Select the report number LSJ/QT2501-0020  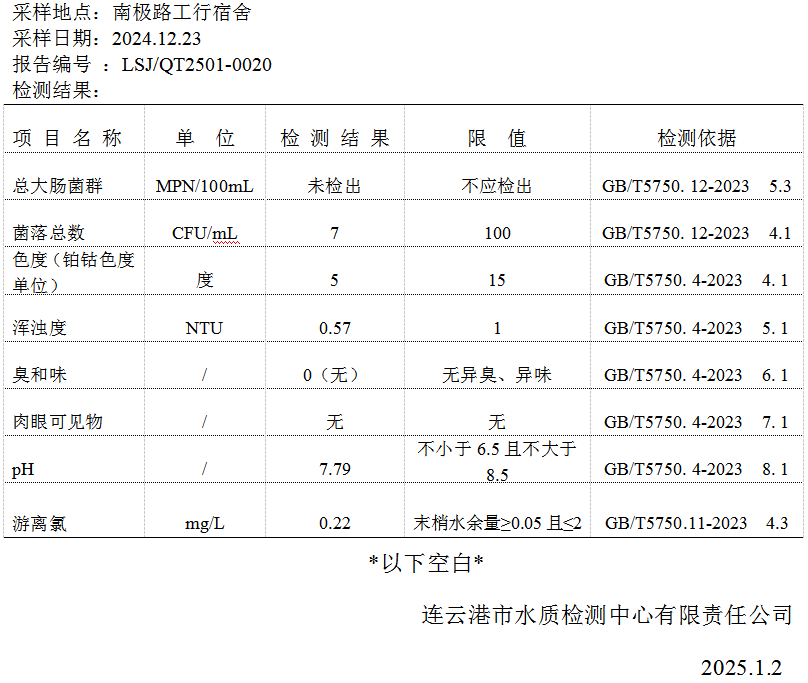tap(196, 65)
